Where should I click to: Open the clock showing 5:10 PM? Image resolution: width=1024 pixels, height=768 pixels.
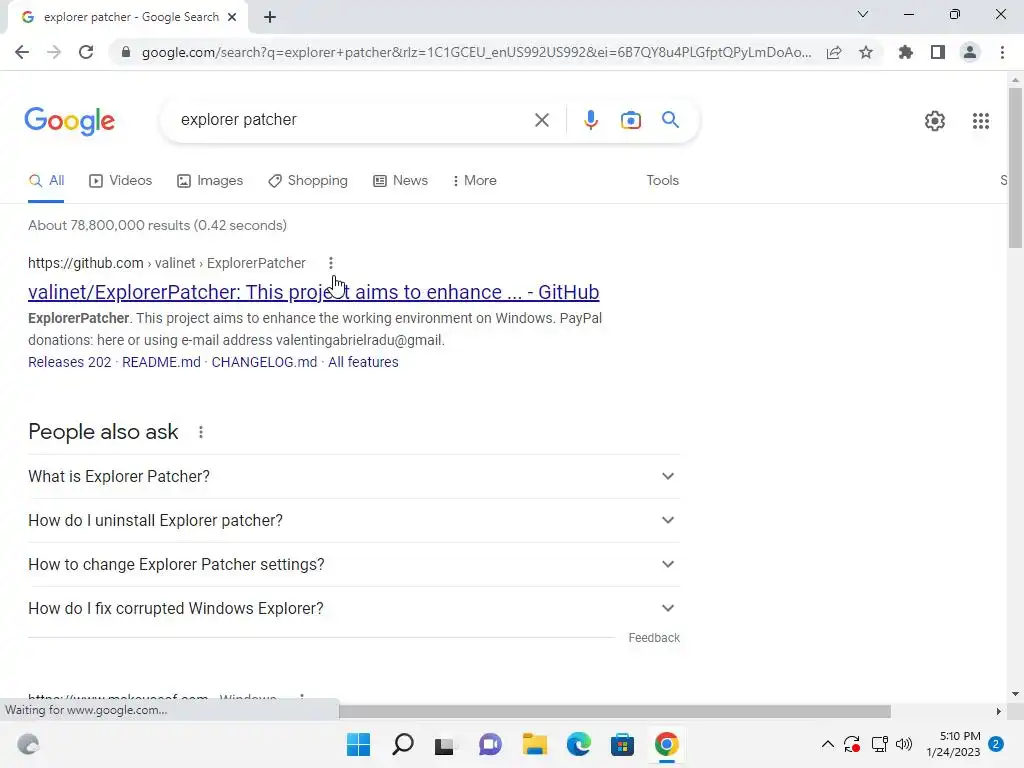pyautogui.click(x=953, y=744)
